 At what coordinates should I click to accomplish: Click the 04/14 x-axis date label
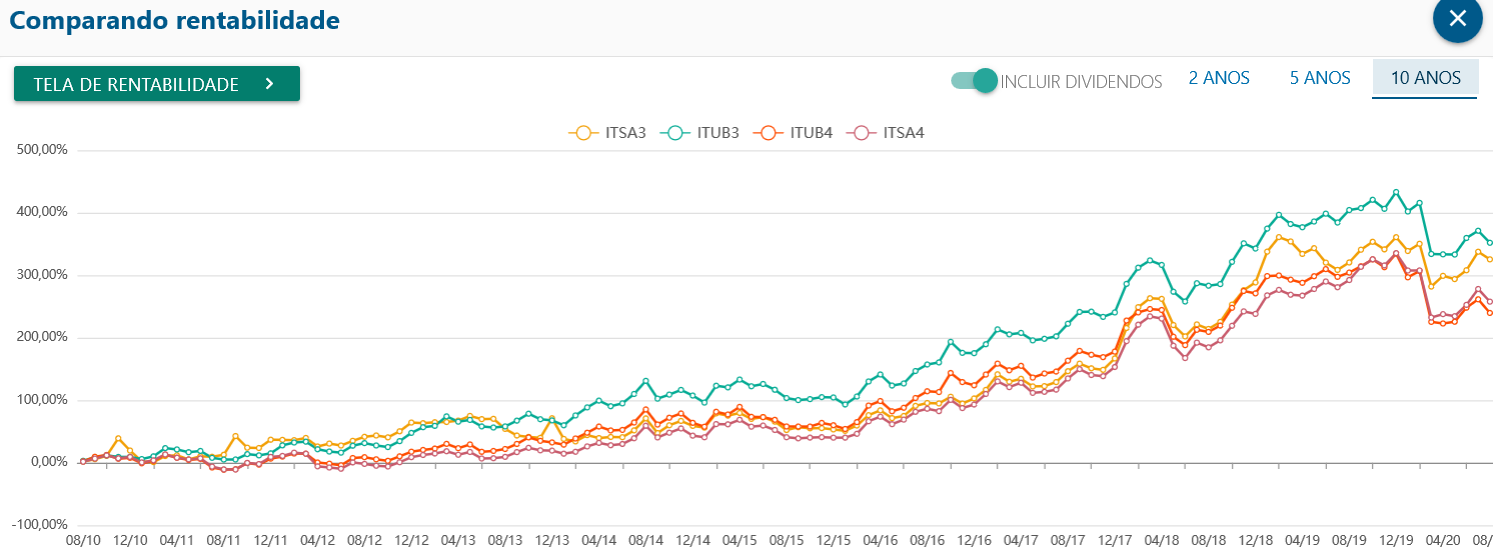coord(599,540)
